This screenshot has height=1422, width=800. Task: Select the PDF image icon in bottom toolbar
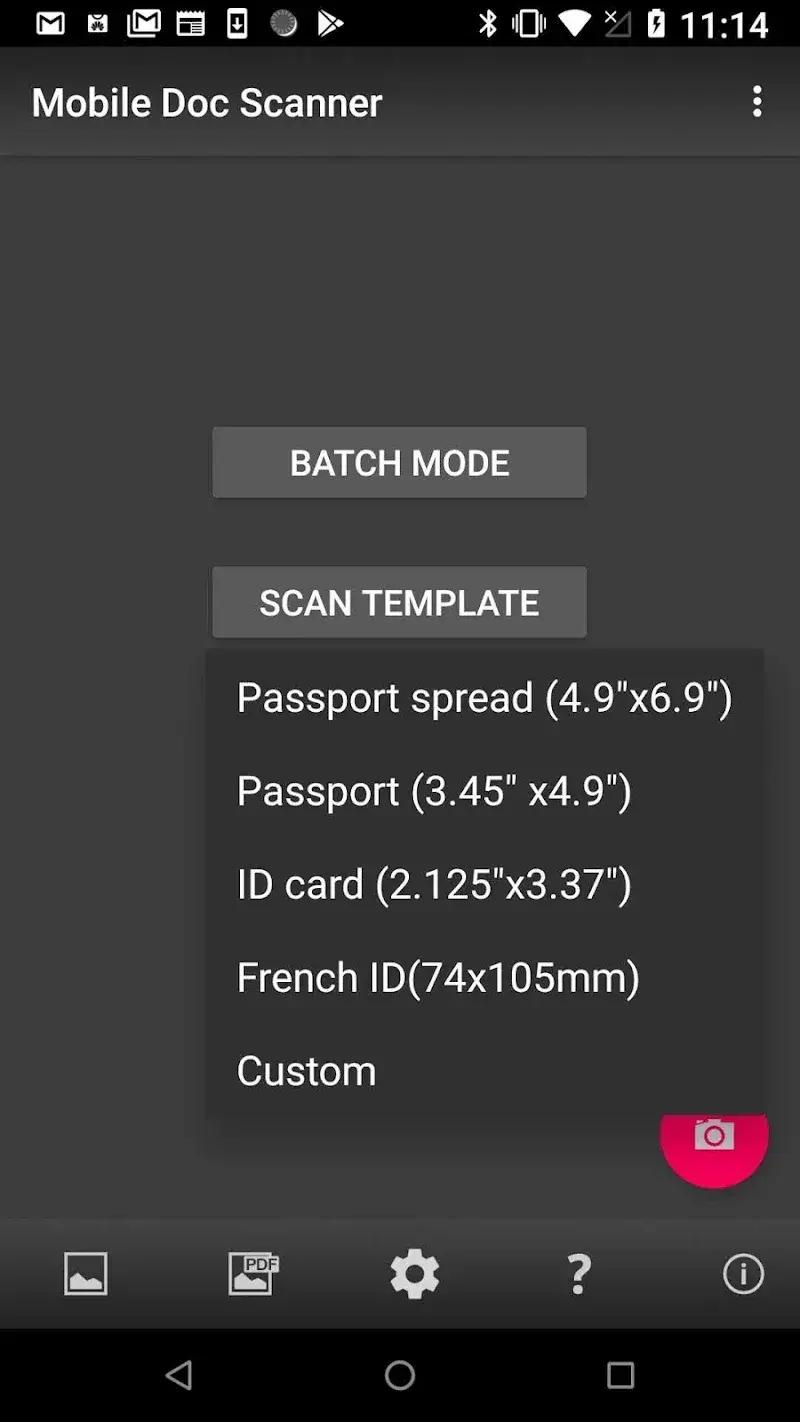click(x=251, y=1274)
